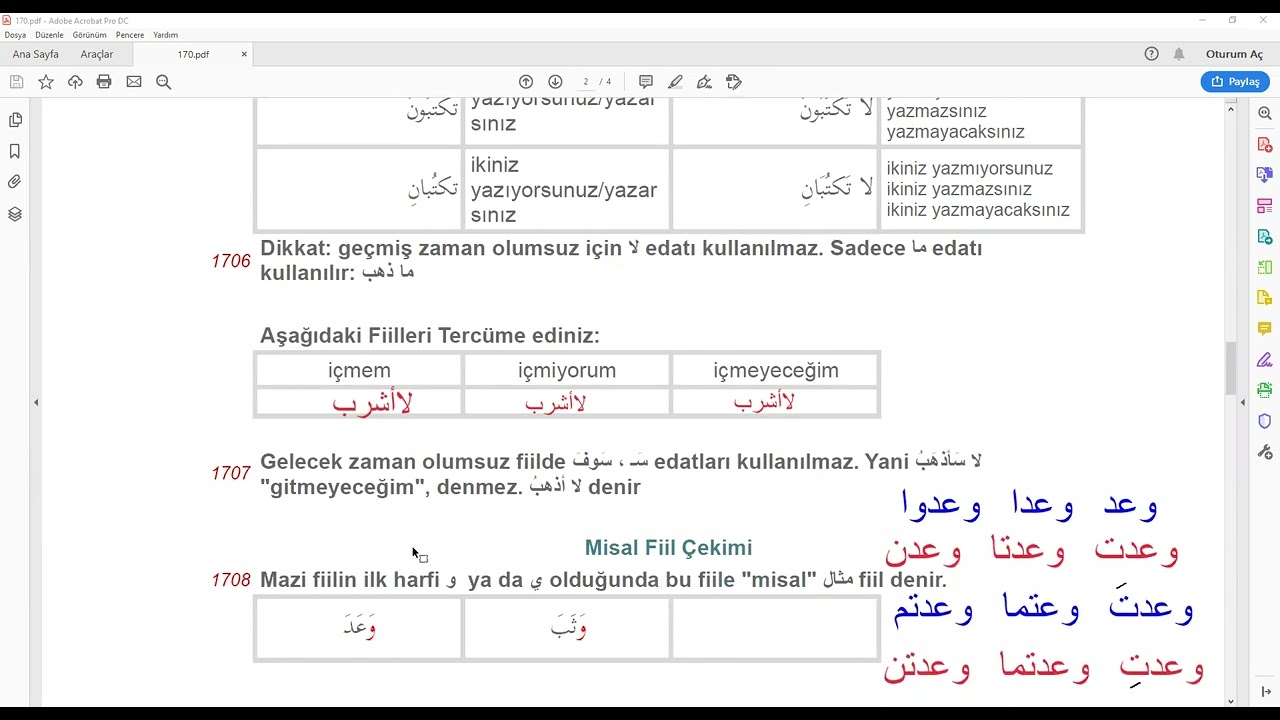
Task: Click the zoom magnifier in right pane
Action: coord(1265,114)
